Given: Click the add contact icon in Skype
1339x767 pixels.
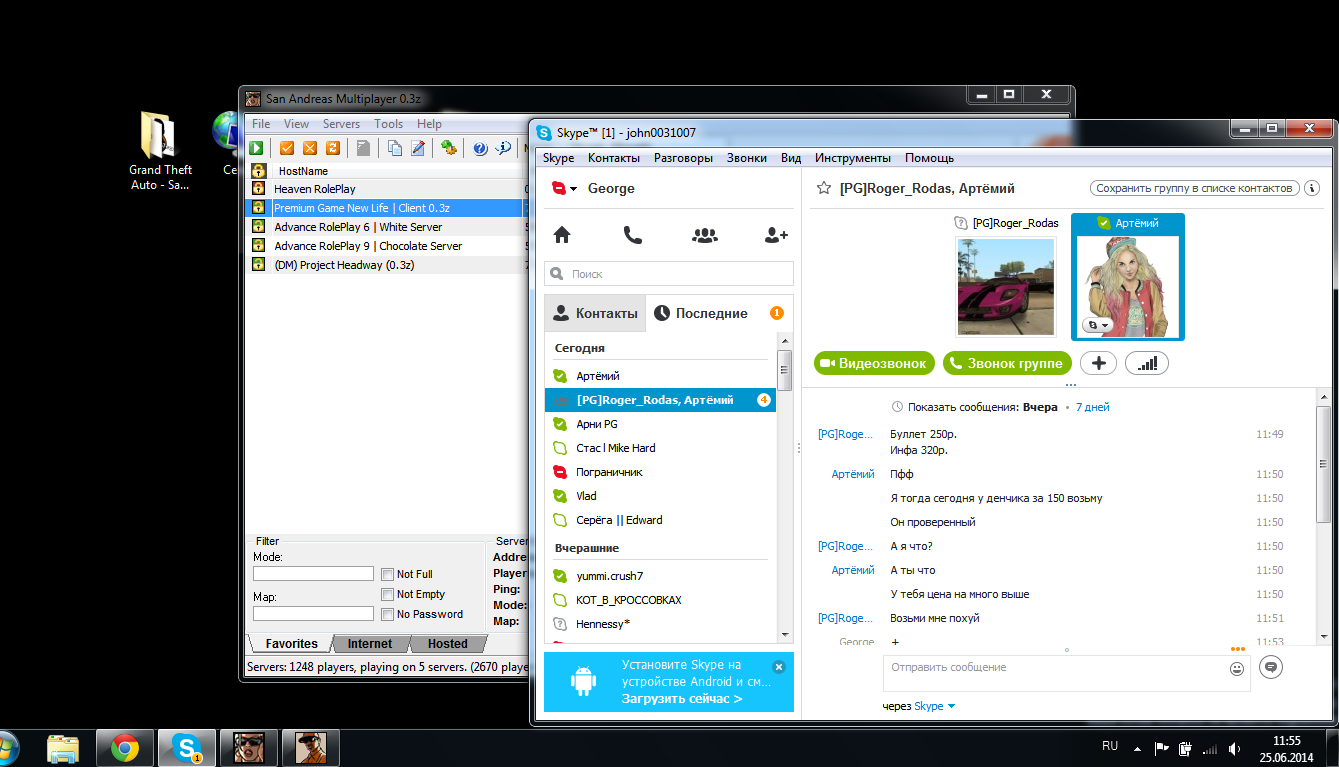Looking at the screenshot, I should point(776,235).
